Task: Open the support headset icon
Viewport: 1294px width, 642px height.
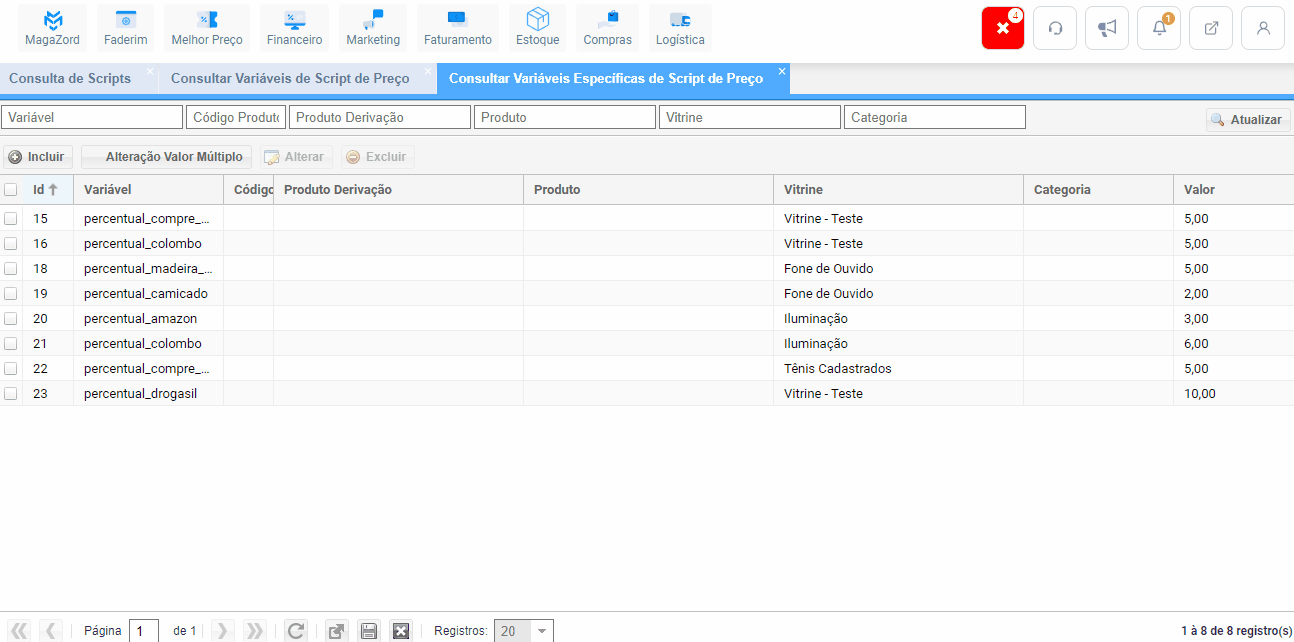Action: point(1055,28)
